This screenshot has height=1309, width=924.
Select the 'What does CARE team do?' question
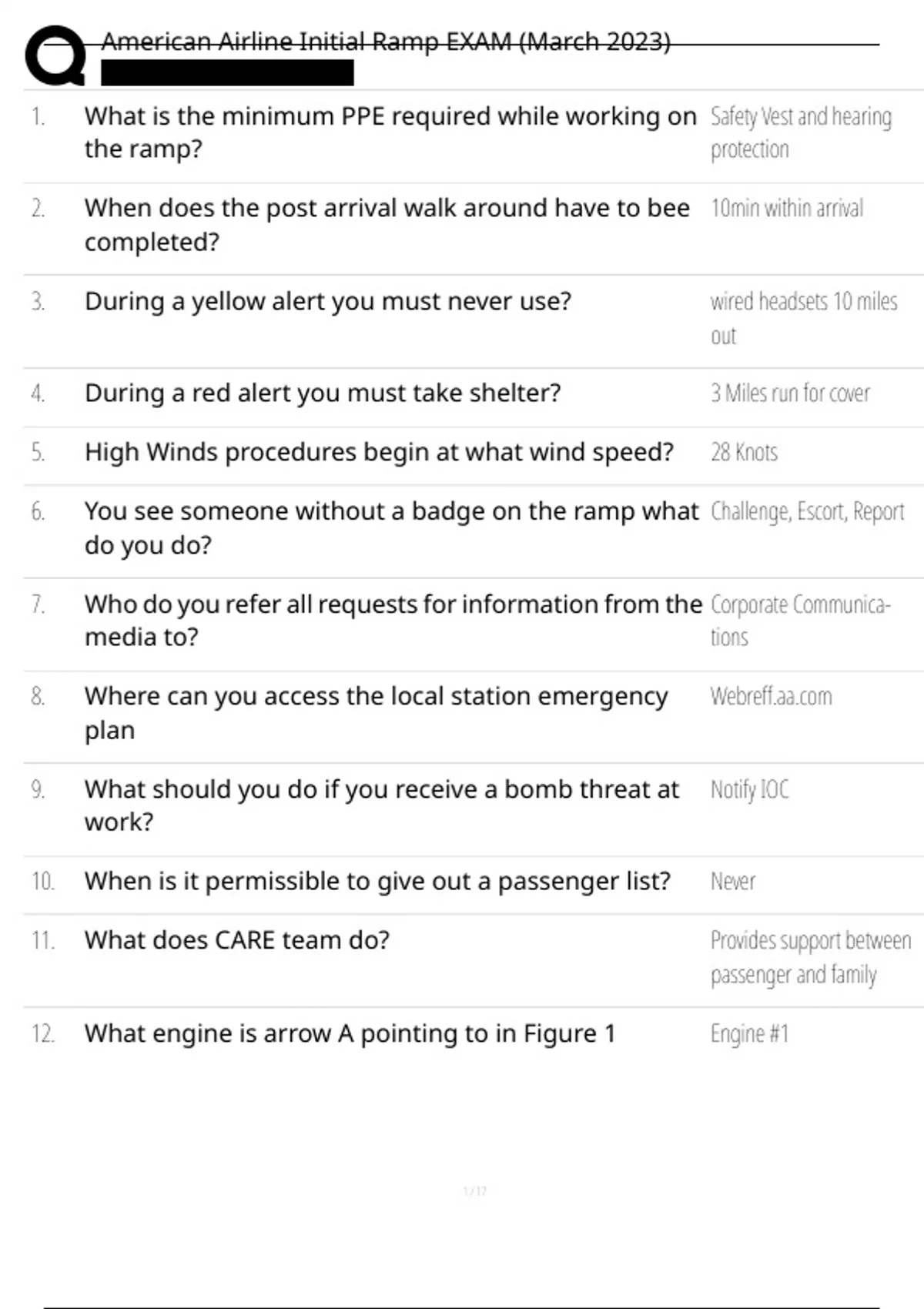click(x=237, y=940)
